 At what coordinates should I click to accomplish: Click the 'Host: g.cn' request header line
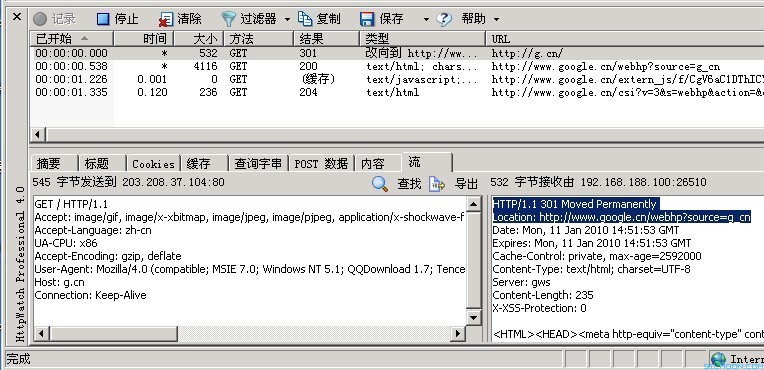(59, 282)
